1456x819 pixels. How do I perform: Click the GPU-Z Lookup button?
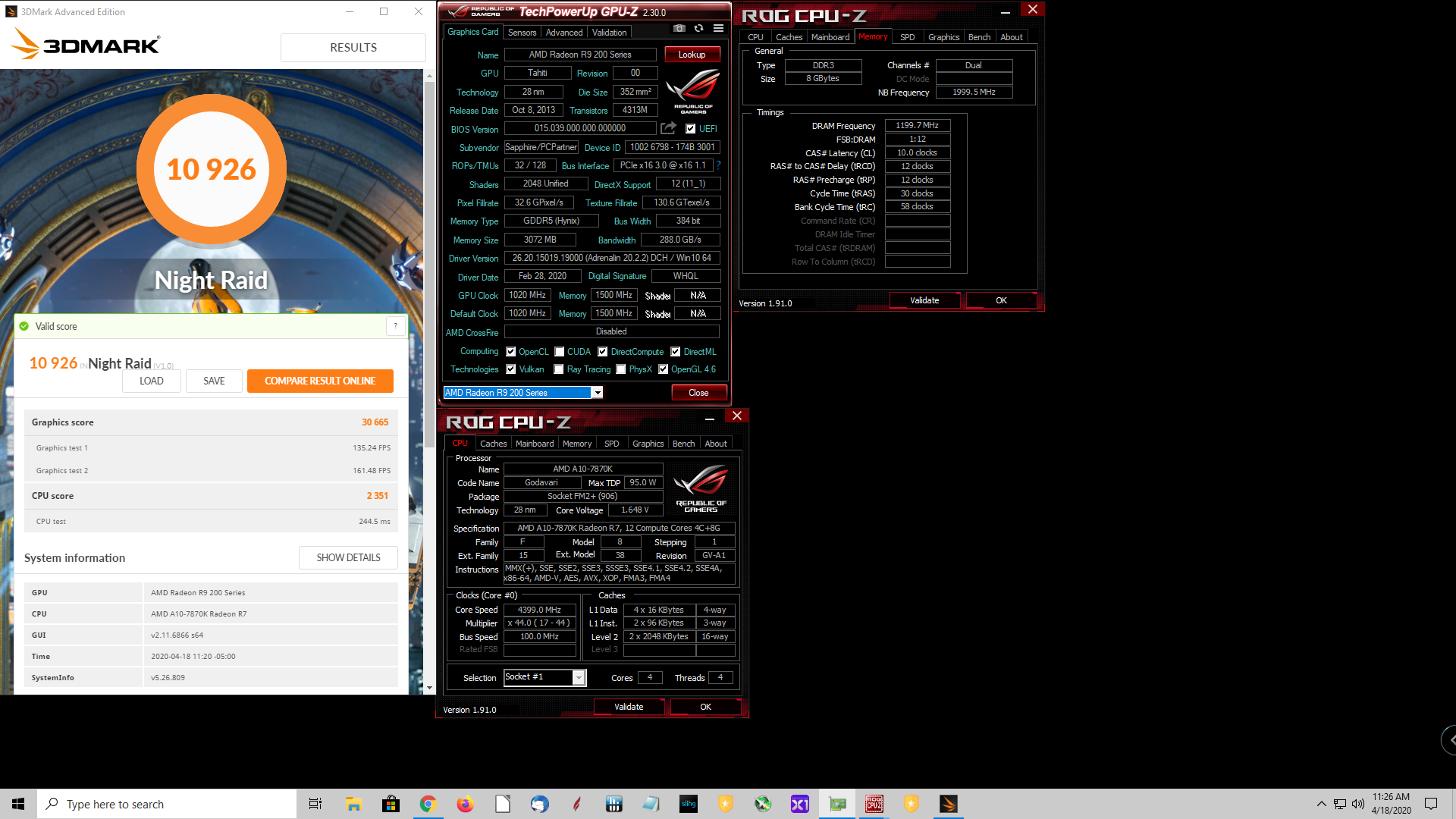[x=692, y=55]
